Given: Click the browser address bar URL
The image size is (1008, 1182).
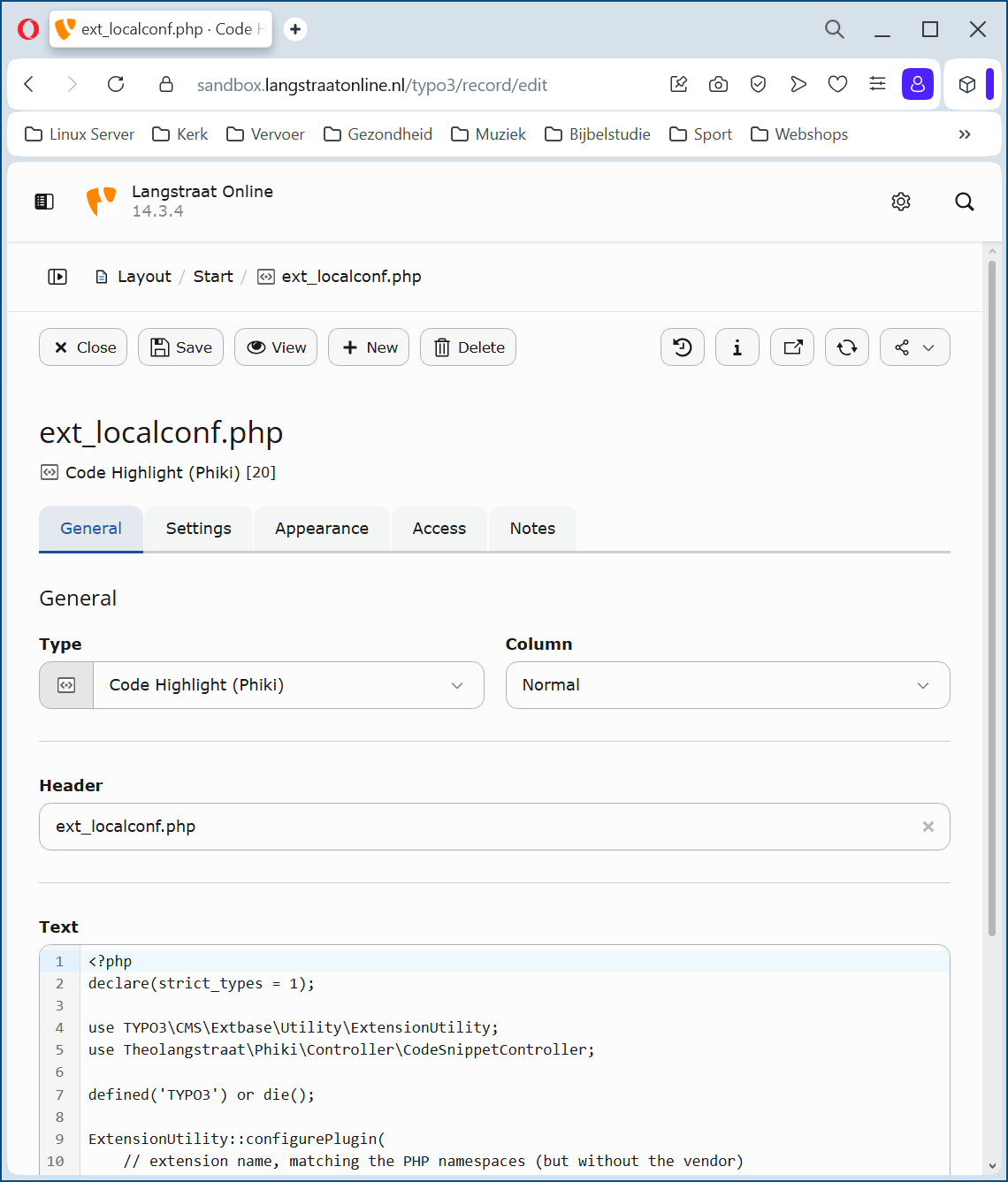Looking at the screenshot, I should click(372, 85).
